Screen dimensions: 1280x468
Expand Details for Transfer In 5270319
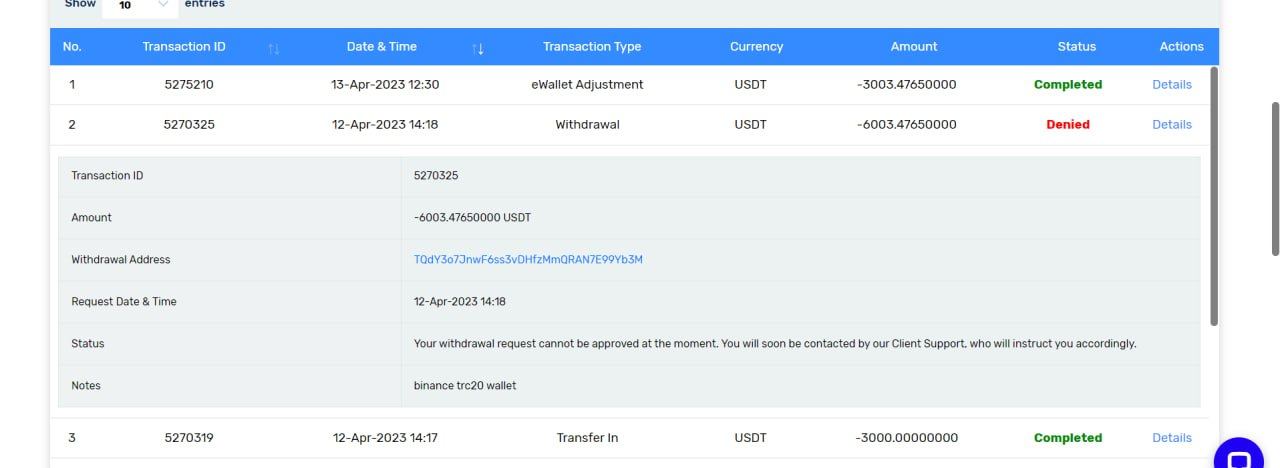[x=1171, y=438]
